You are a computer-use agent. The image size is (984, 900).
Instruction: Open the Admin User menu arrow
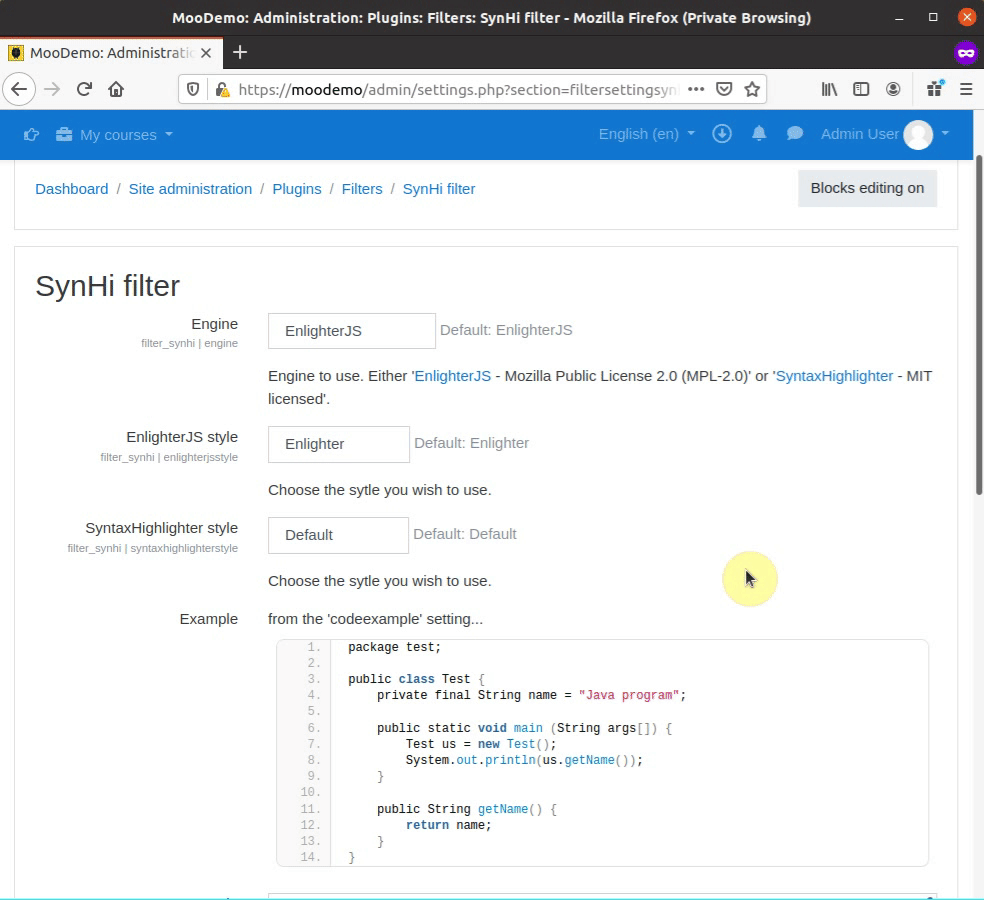tap(945, 134)
